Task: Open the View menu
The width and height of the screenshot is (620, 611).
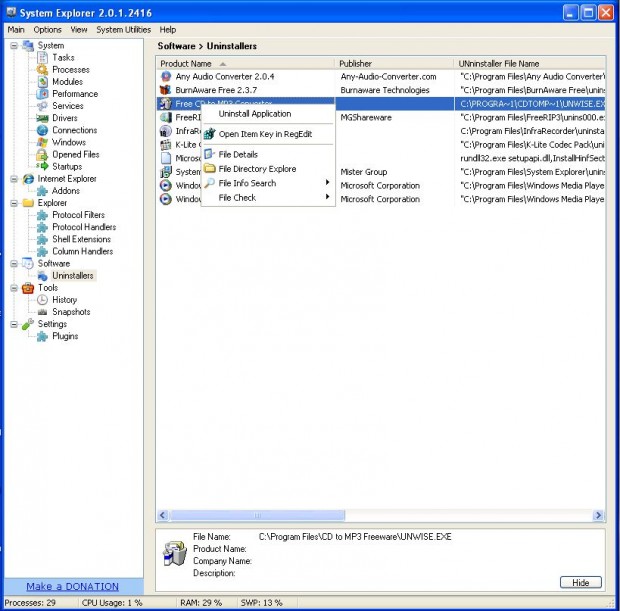Action: [x=79, y=30]
